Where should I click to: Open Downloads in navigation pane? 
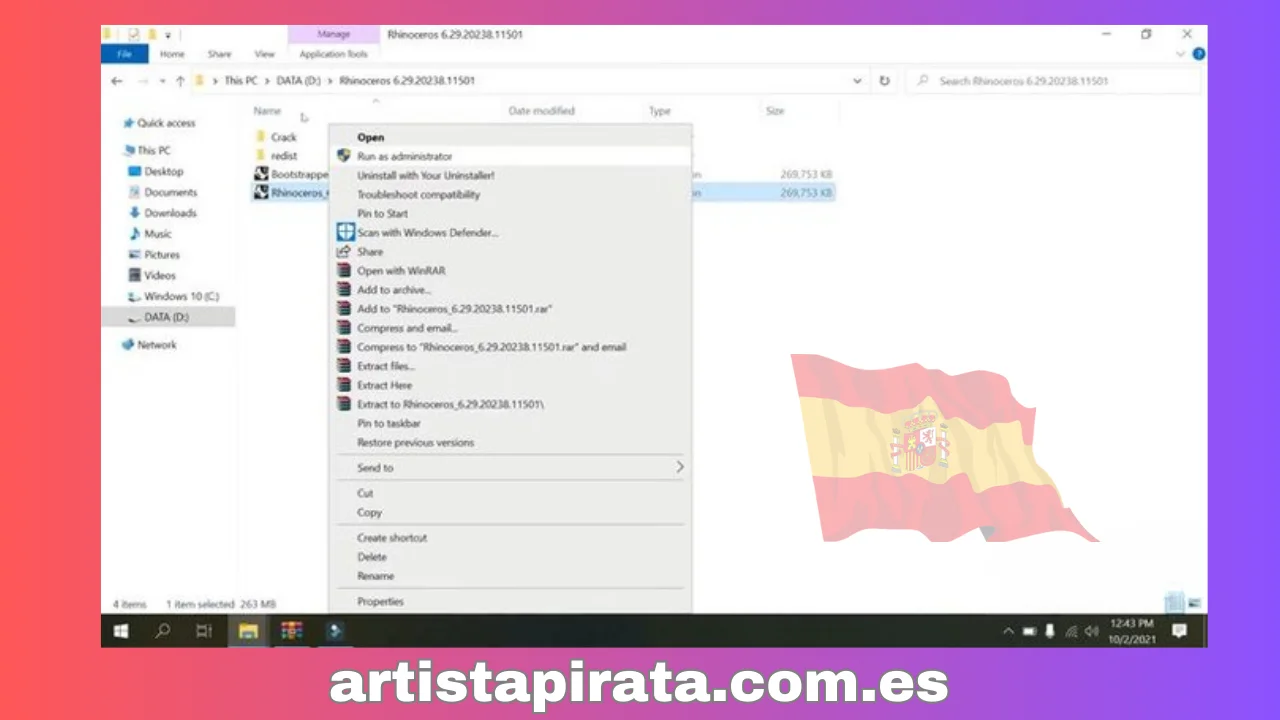(x=170, y=213)
